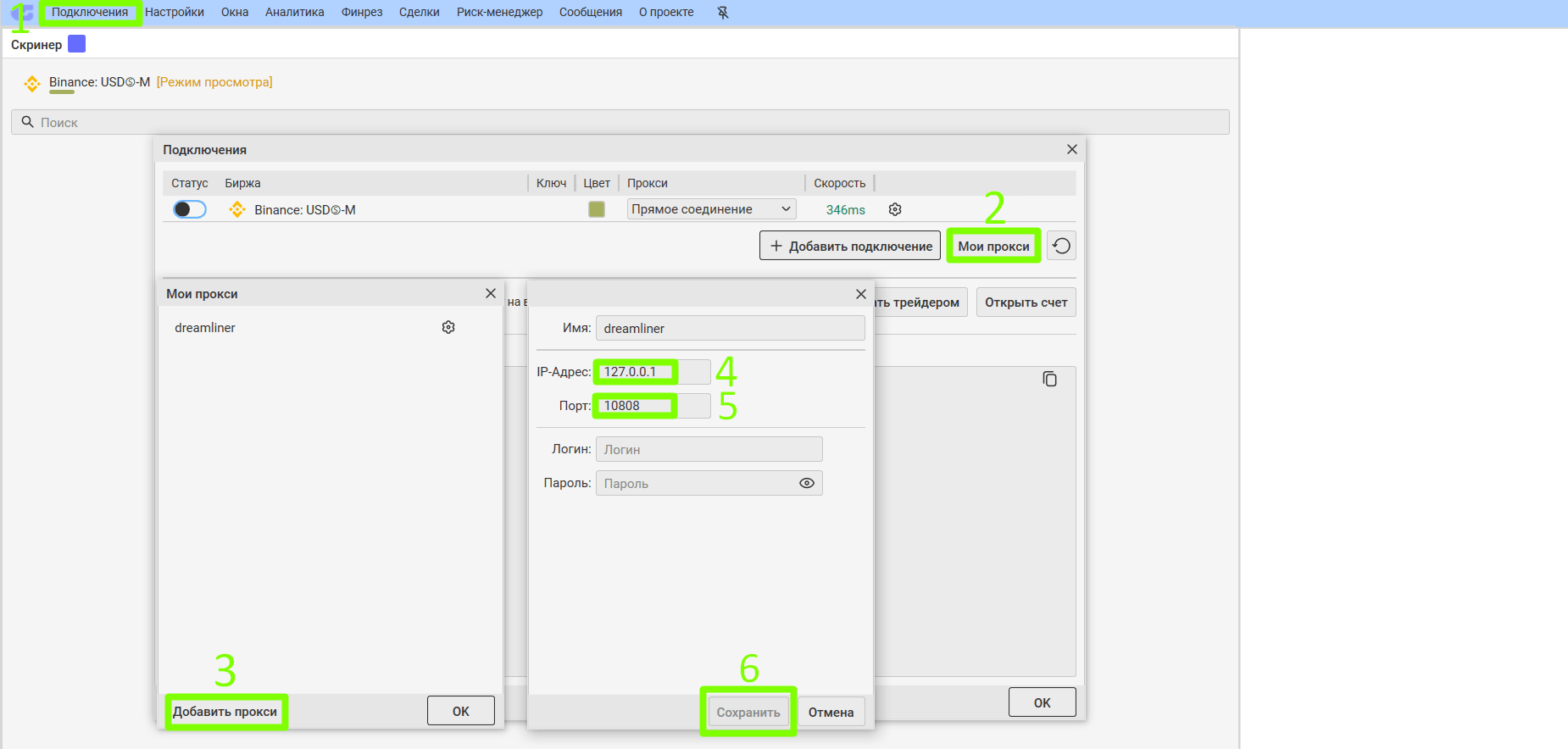The image size is (1568, 749).
Task: Open gear settings for dreamliner proxy
Action: click(448, 328)
